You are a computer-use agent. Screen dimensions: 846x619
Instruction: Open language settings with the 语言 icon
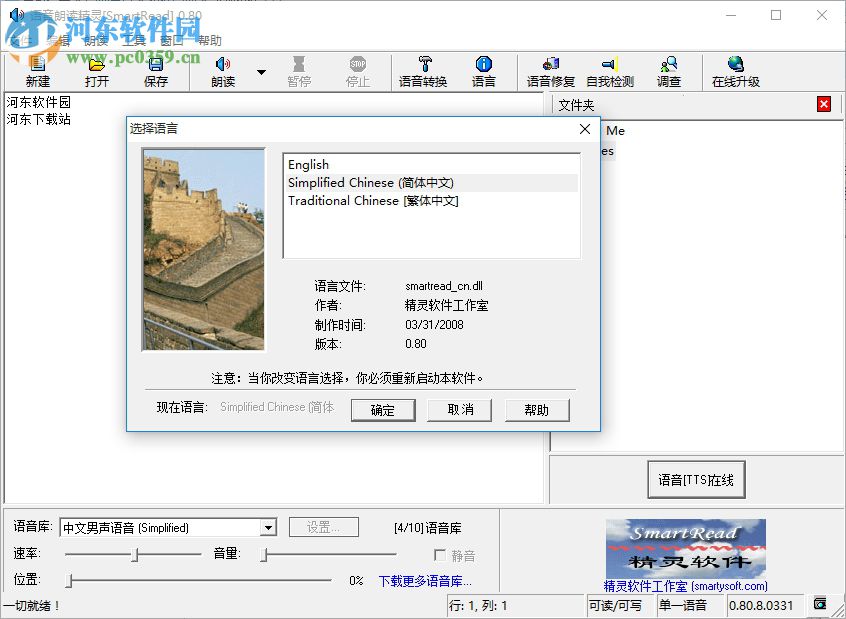pyautogui.click(x=484, y=72)
